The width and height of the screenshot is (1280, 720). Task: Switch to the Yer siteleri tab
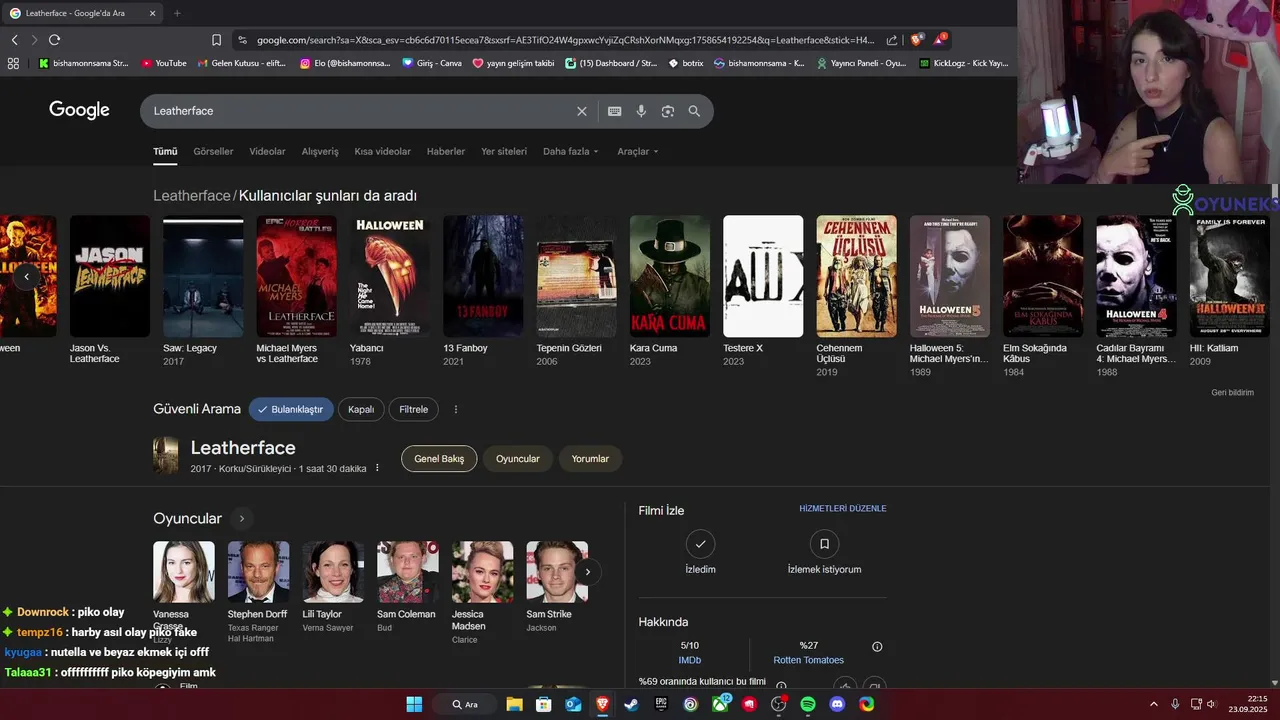point(504,151)
